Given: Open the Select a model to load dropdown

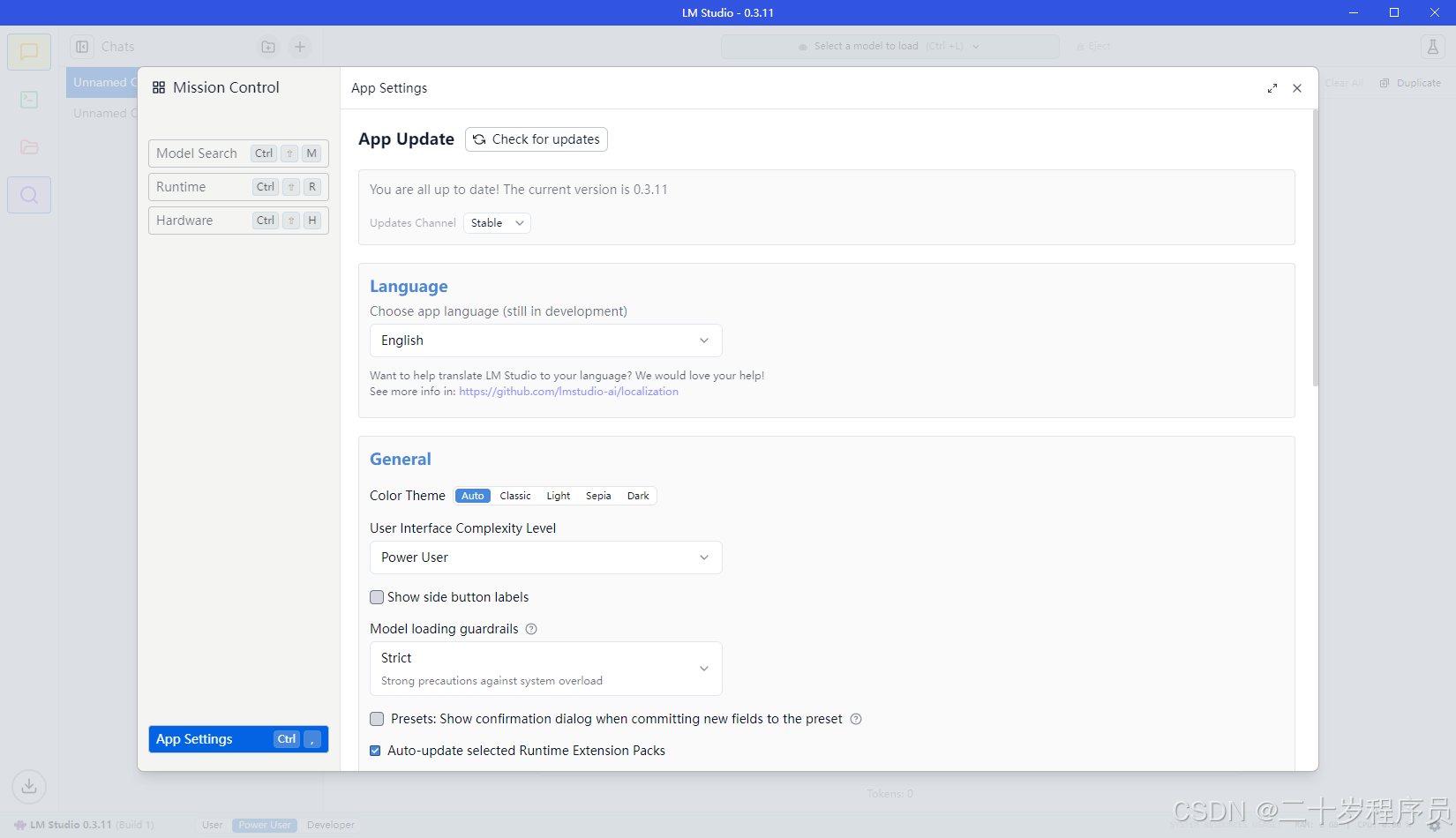Looking at the screenshot, I should click(889, 47).
